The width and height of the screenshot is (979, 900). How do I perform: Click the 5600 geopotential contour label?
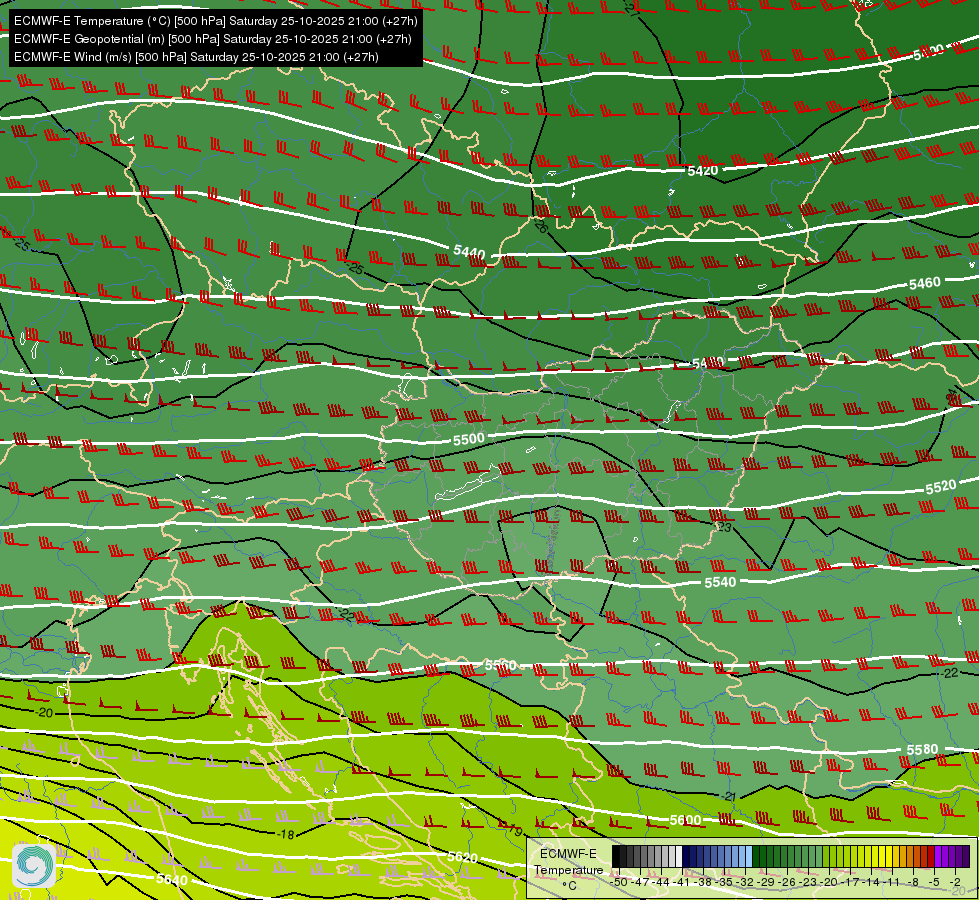click(x=686, y=819)
